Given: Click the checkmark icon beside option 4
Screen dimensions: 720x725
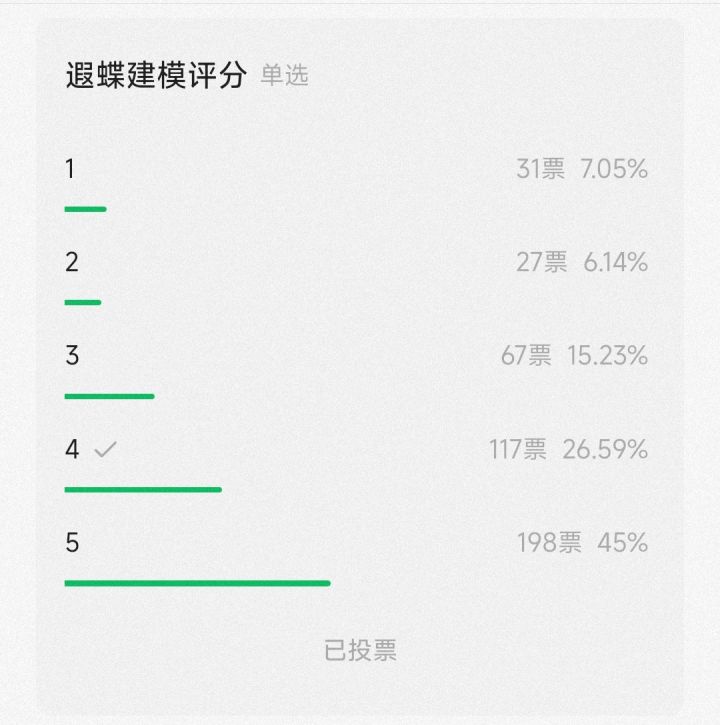Looking at the screenshot, I should (x=105, y=450).
